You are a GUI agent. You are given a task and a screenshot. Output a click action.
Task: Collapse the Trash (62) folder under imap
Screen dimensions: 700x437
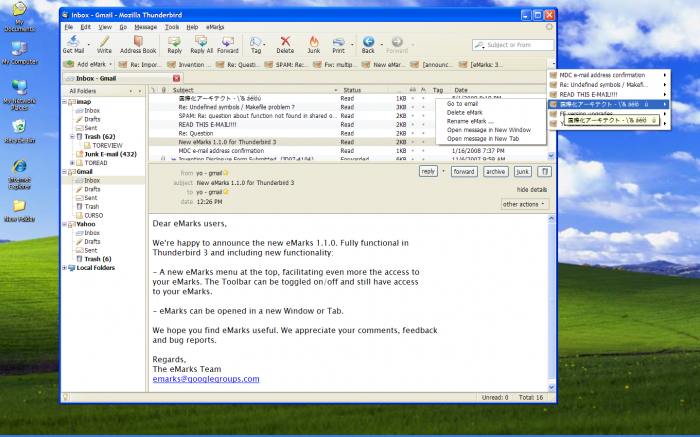72,137
